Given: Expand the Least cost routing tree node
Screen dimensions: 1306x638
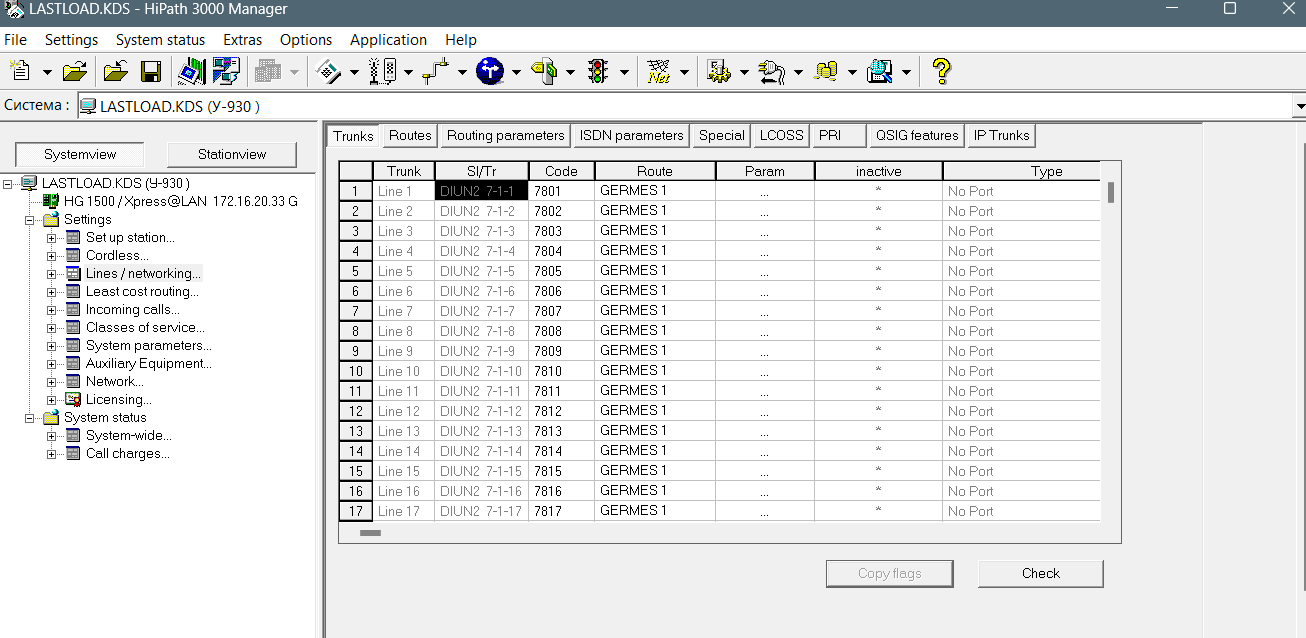Looking at the screenshot, I should 51,292.
